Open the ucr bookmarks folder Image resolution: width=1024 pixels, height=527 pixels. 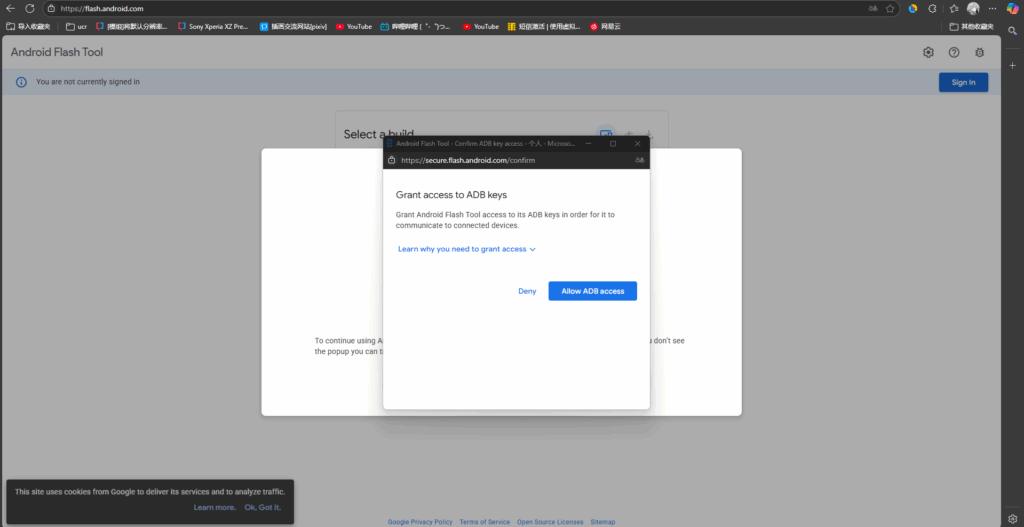(76, 27)
